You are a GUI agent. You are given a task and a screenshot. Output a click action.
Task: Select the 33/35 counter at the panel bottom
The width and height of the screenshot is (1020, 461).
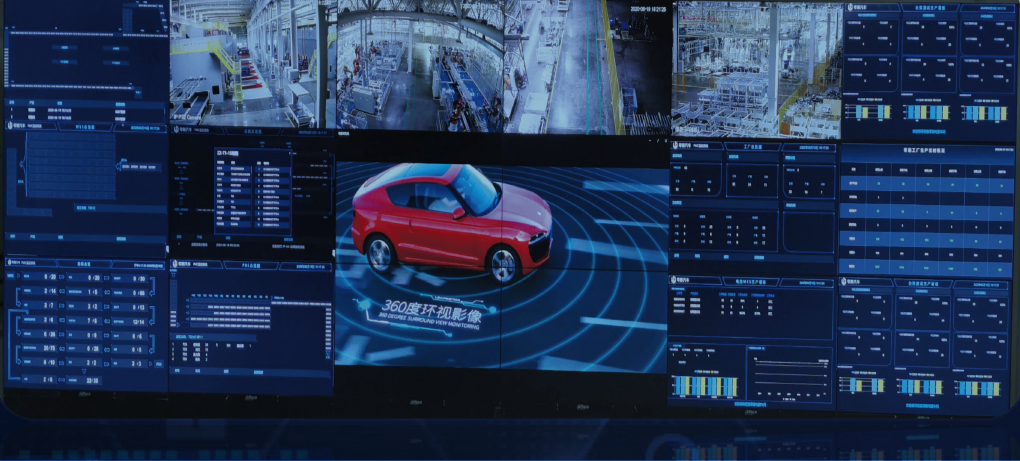click(x=92, y=380)
